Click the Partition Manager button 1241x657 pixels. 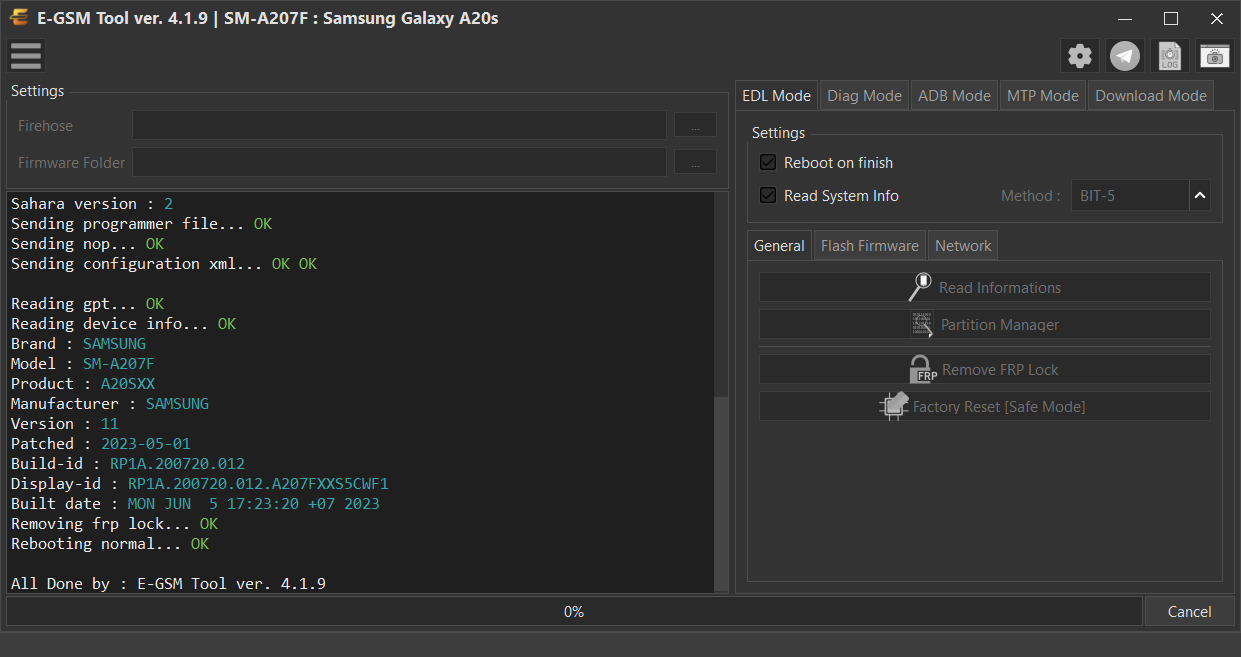pyautogui.click(x=984, y=324)
